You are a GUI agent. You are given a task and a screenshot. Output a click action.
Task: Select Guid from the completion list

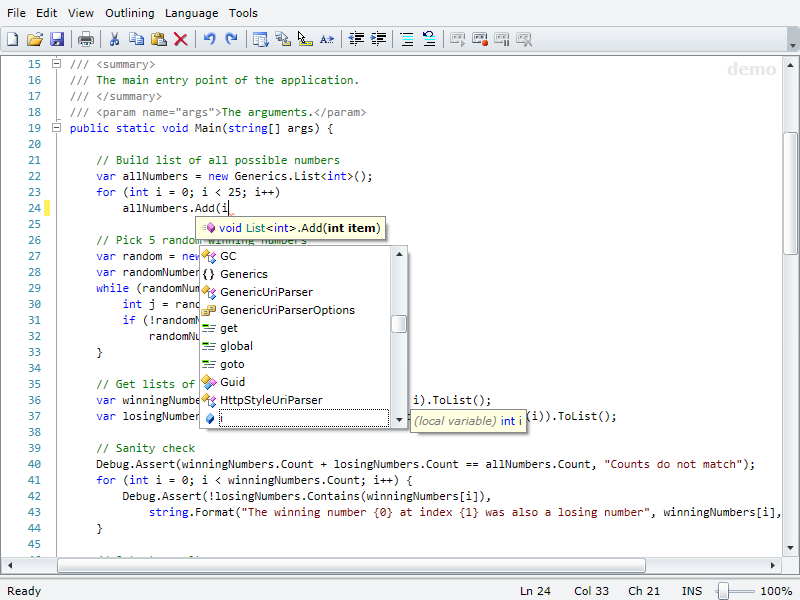pos(295,382)
